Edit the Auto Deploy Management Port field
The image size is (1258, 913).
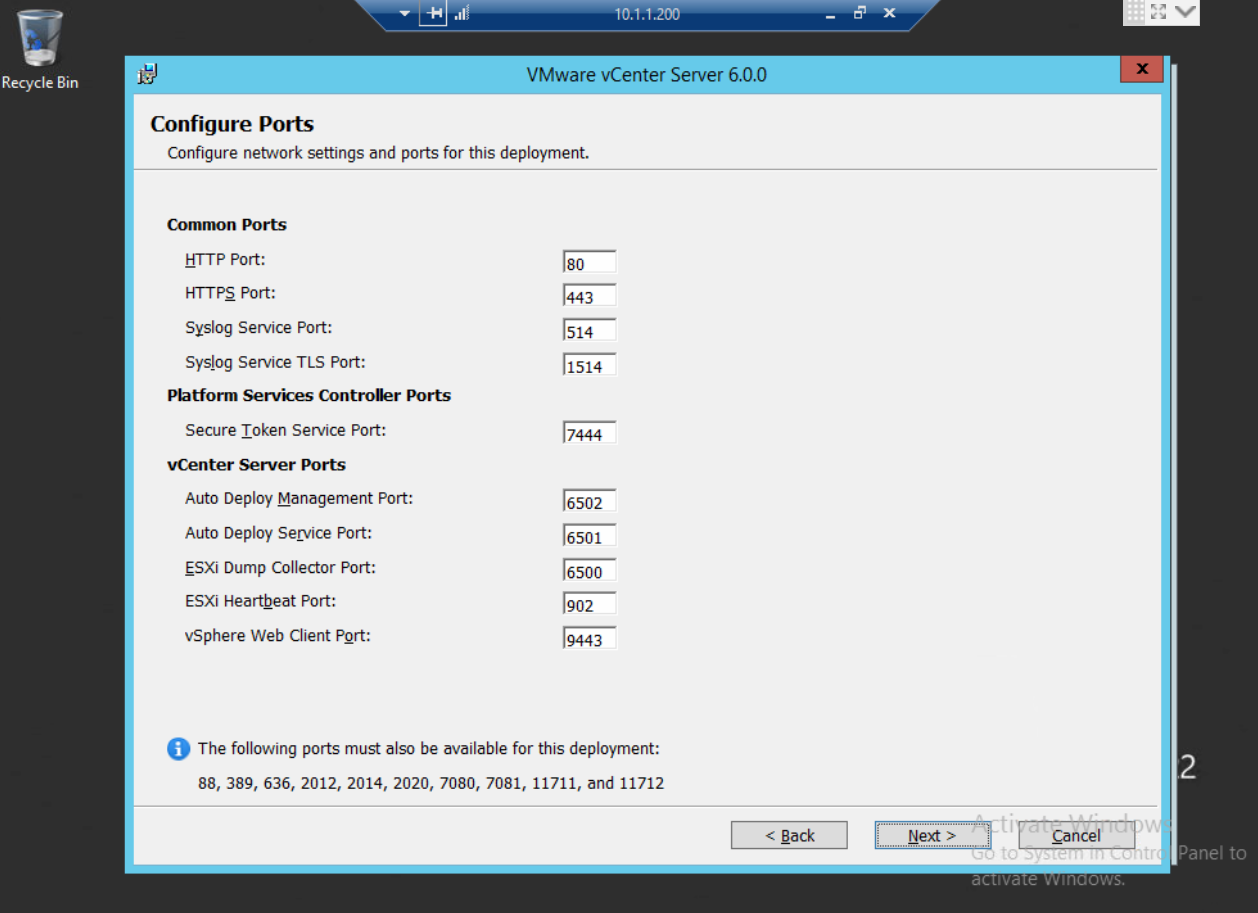(590, 502)
